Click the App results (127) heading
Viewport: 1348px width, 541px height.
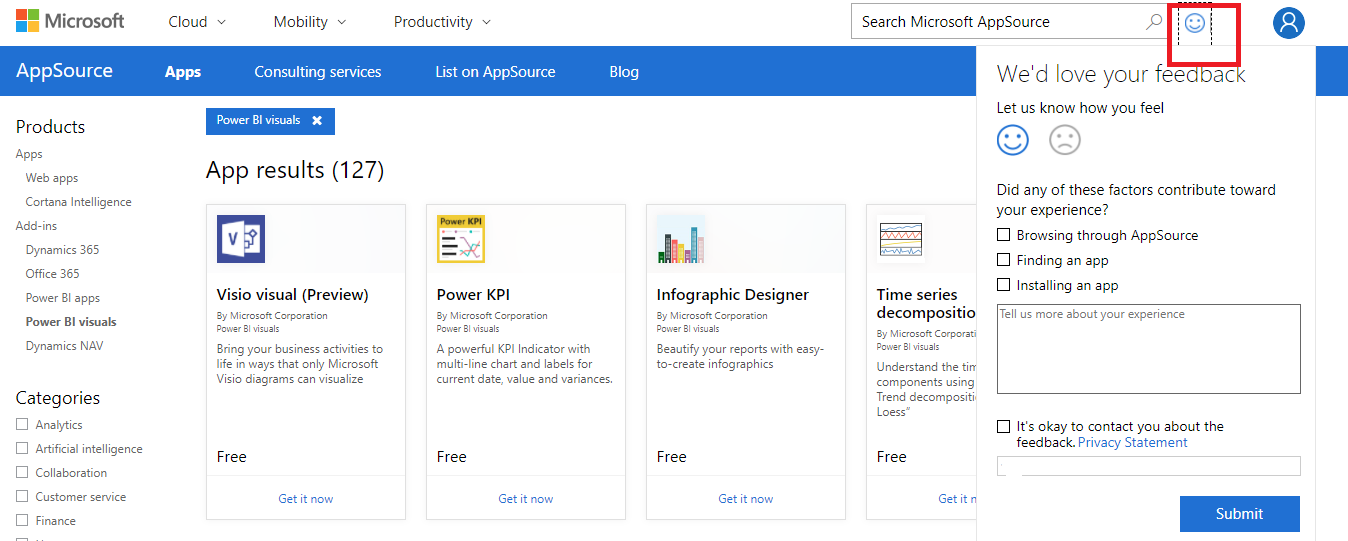(x=295, y=170)
